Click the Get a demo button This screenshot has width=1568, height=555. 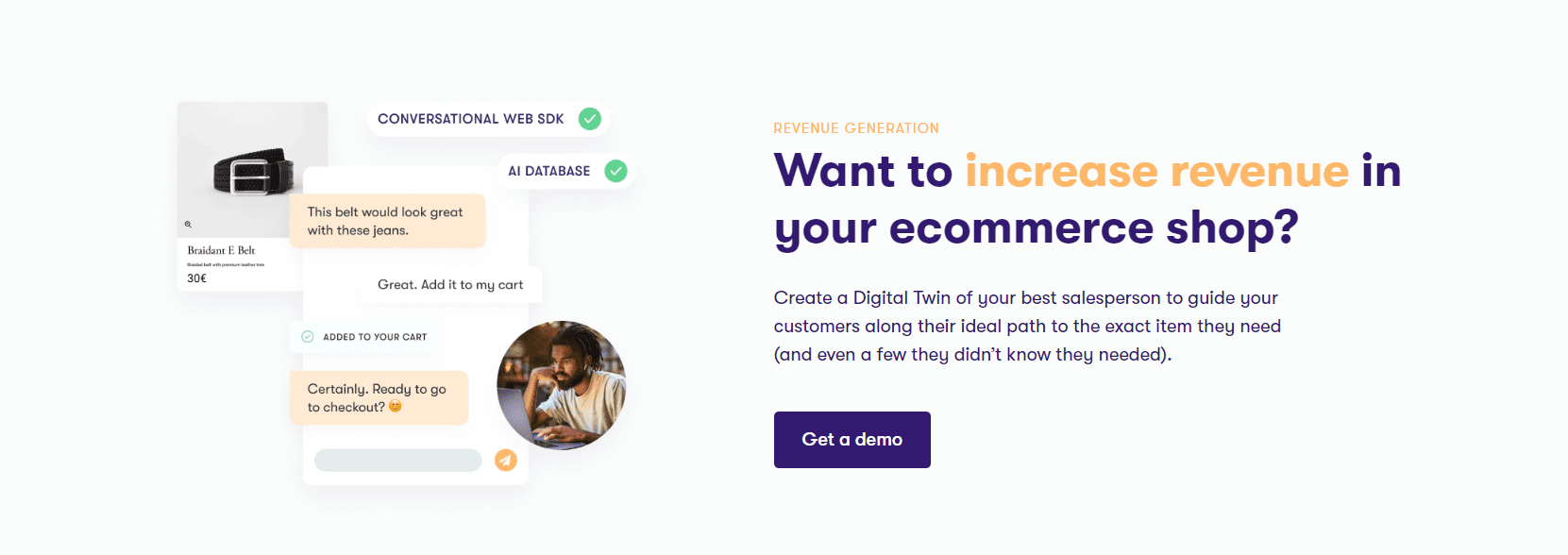(851, 440)
